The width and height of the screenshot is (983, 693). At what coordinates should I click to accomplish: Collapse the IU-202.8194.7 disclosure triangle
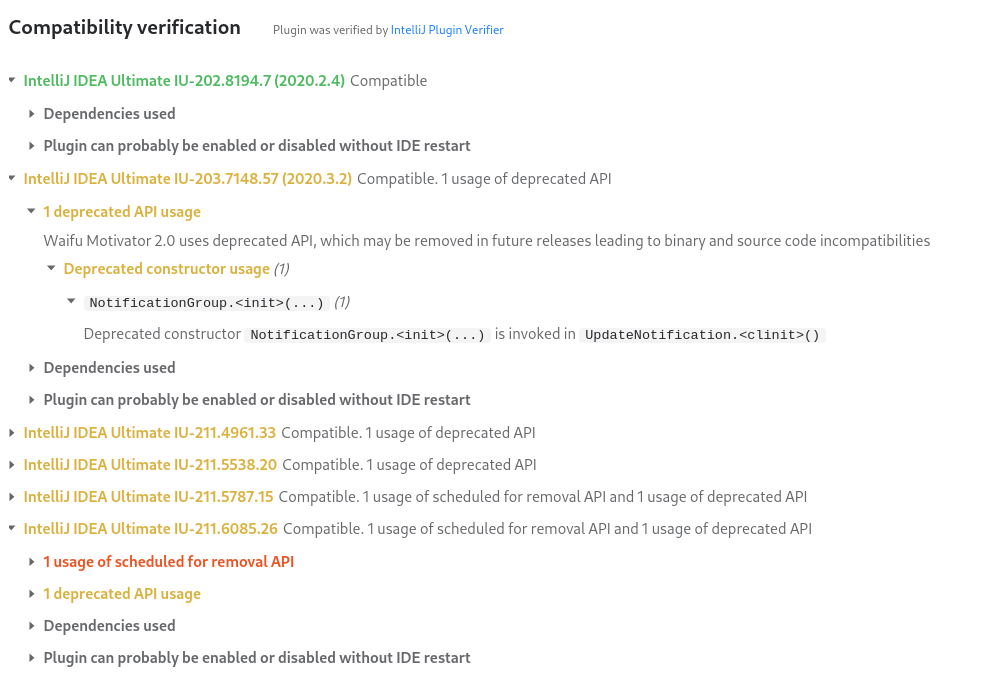tap(11, 81)
